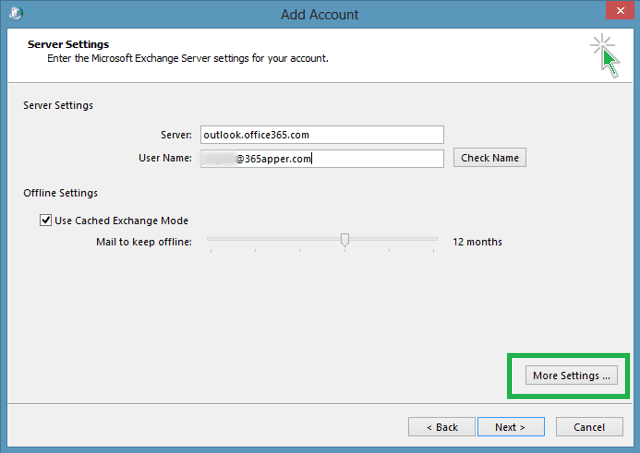This screenshot has width=640, height=453.
Task: Click the 'Offline Settings' section label
Action: pyautogui.click(x=60, y=193)
